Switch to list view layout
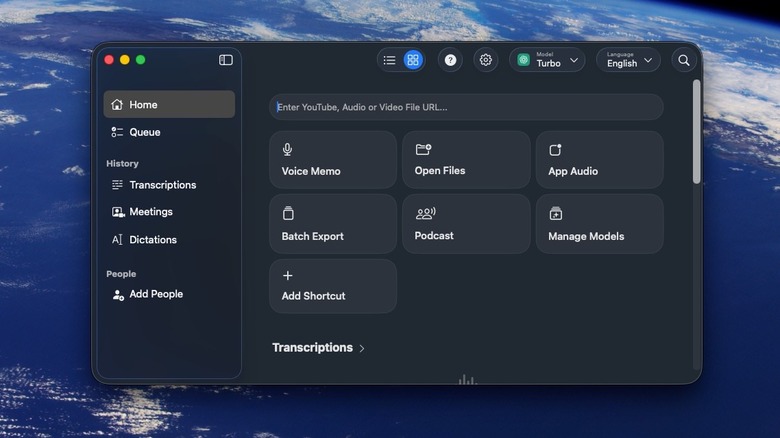 coord(390,60)
